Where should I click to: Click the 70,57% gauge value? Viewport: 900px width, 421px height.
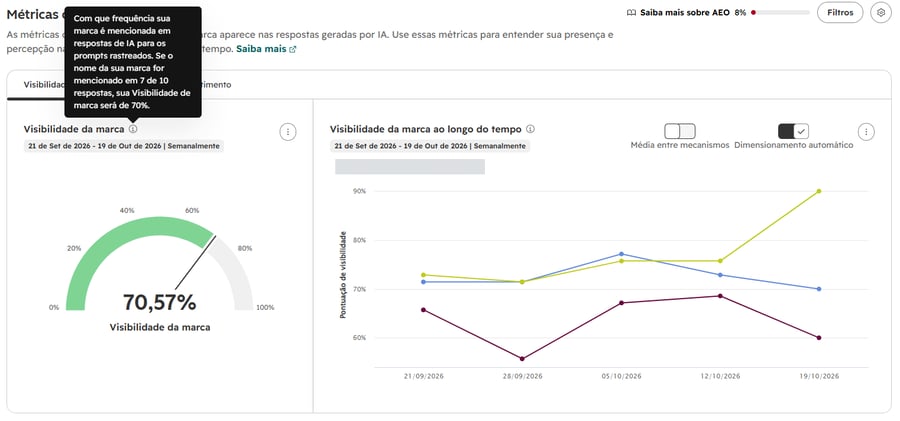(160, 302)
